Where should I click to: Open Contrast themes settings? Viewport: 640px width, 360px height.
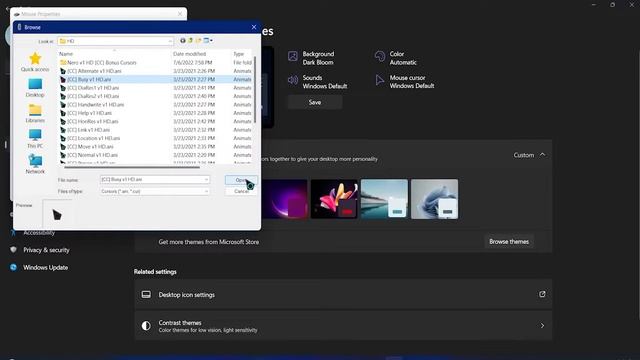click(x=343, y=326)
